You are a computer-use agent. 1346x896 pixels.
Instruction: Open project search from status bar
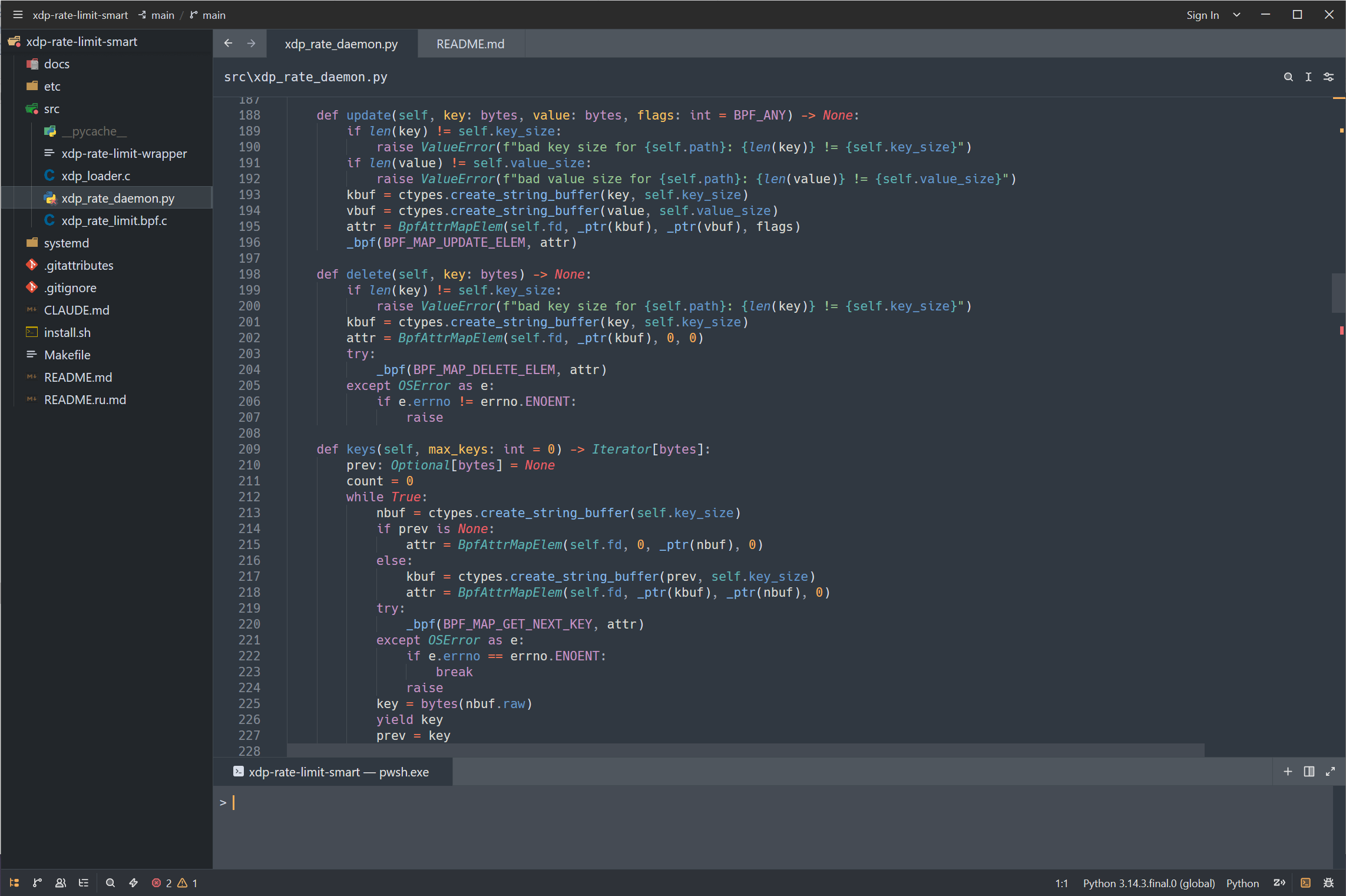pyautogui.click(x=110, y=882)
